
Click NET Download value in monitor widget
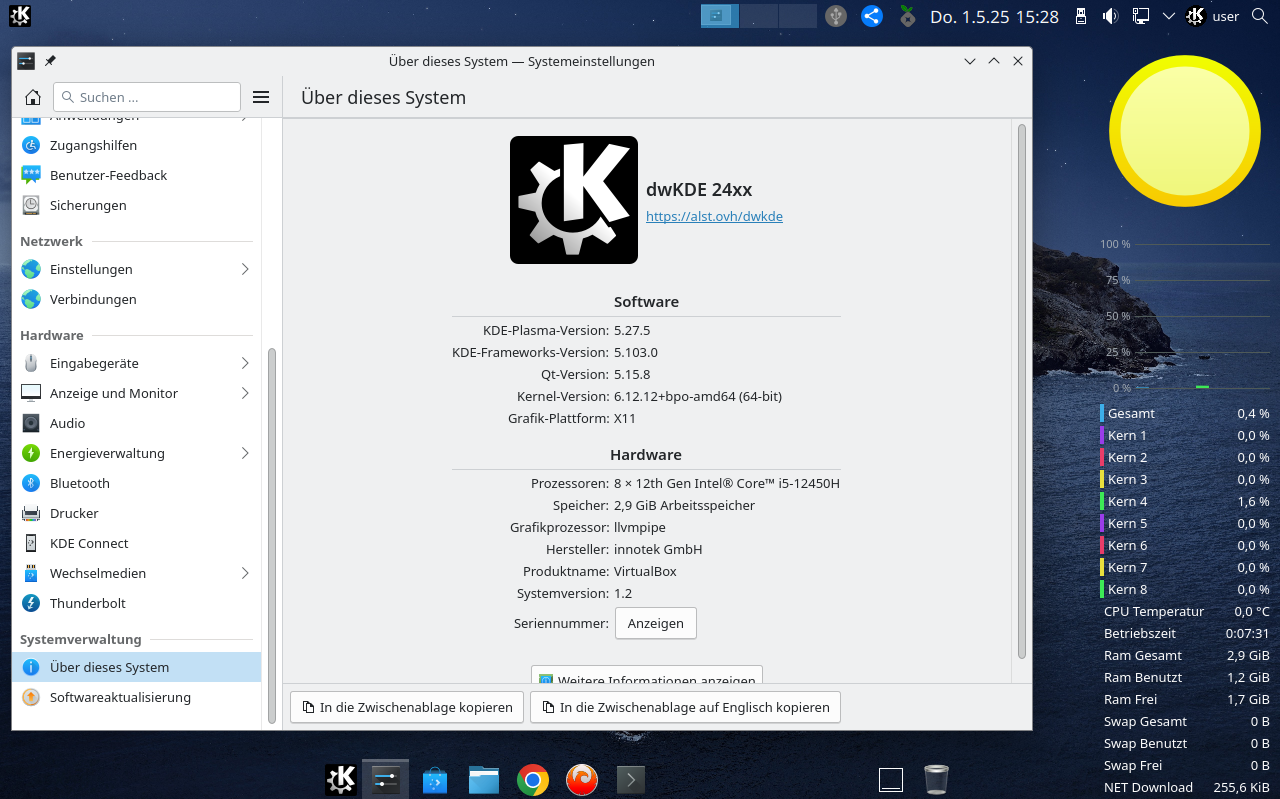[x=1241, y=787]
